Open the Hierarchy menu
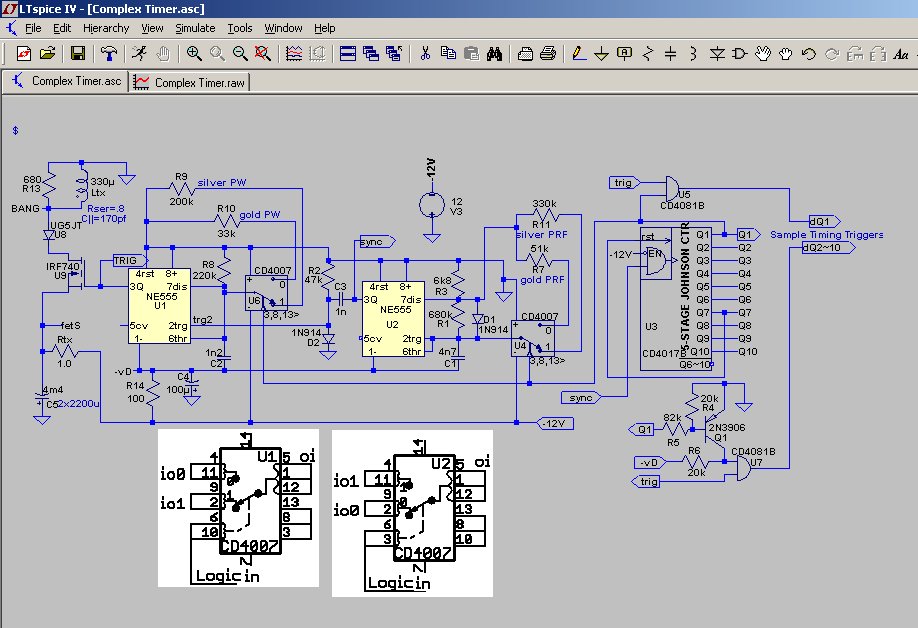 [106, 28]
